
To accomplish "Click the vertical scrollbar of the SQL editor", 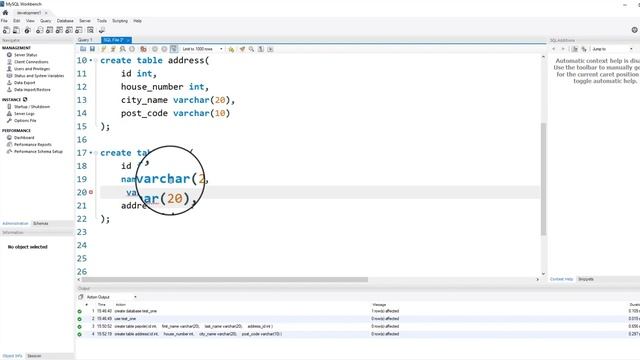I will point(543,179).
